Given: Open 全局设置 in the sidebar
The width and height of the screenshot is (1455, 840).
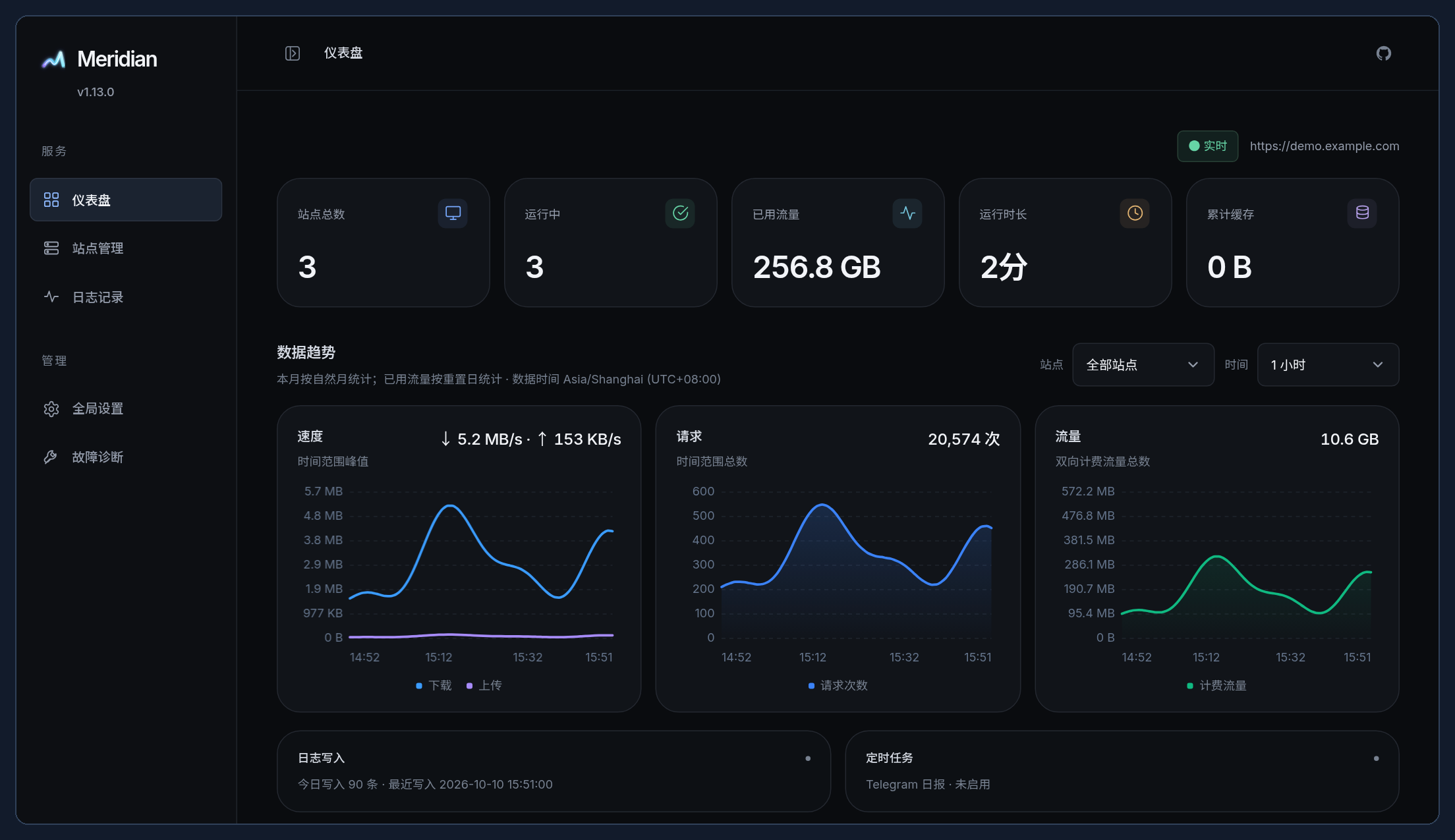Looking at the screenshot, I should pyautogui.click(x=126, y=408).
